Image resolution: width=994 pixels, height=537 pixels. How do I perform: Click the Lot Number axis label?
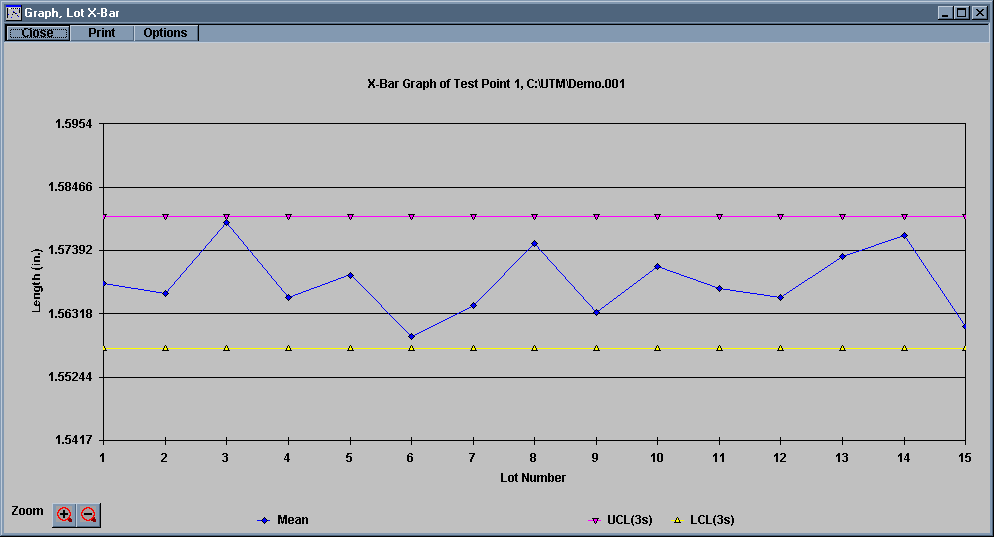pyautogui.click(x=533, y=478)
